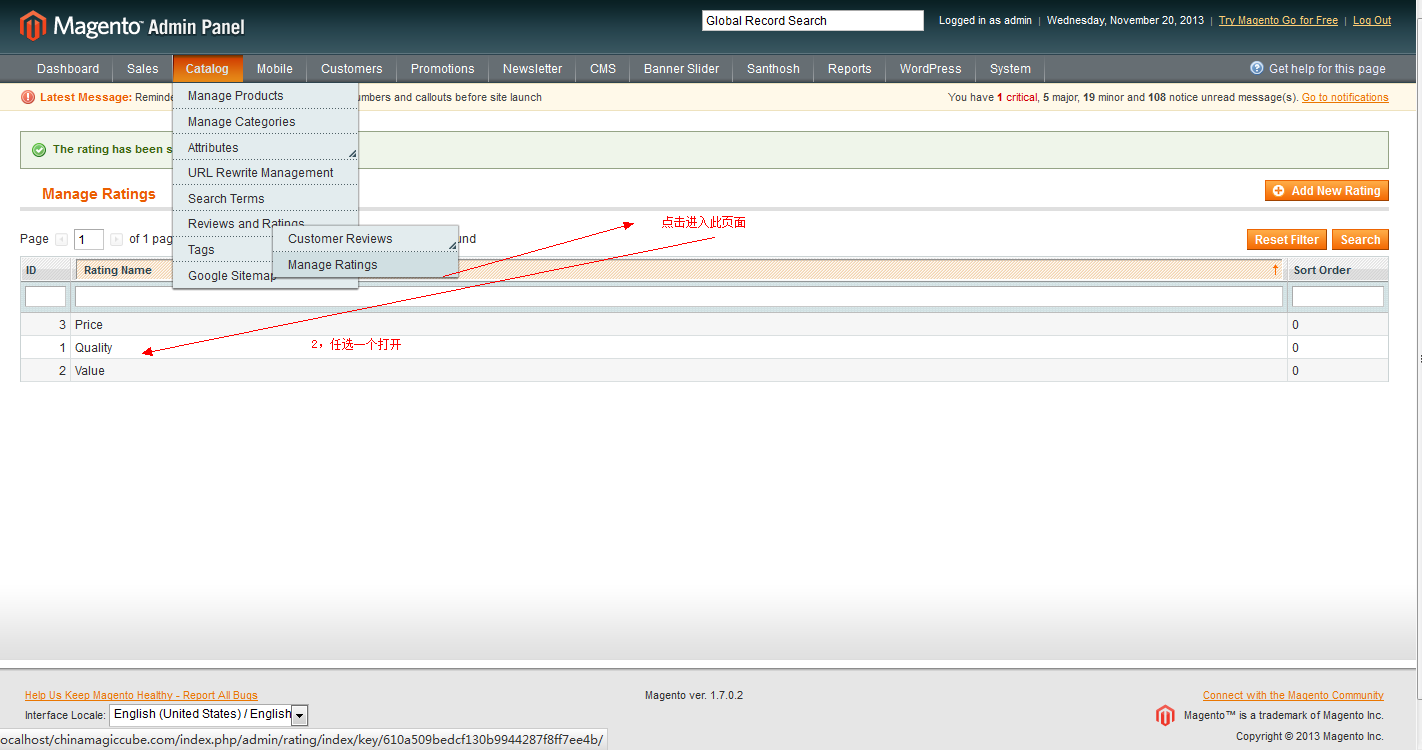Select Reviews and Ratings menu item
The height and width of the screenshot is (750, 1422).
[246, 224]
